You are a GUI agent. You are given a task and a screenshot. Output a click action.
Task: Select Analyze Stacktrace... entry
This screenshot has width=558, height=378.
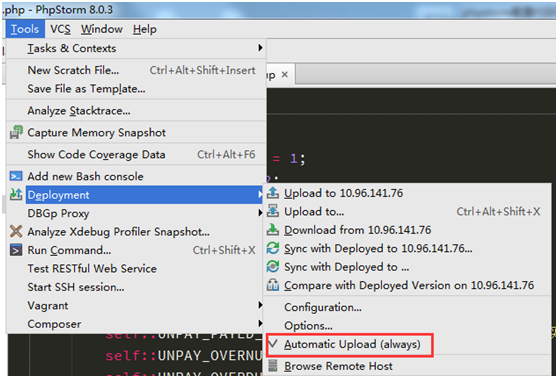point(136,111)
